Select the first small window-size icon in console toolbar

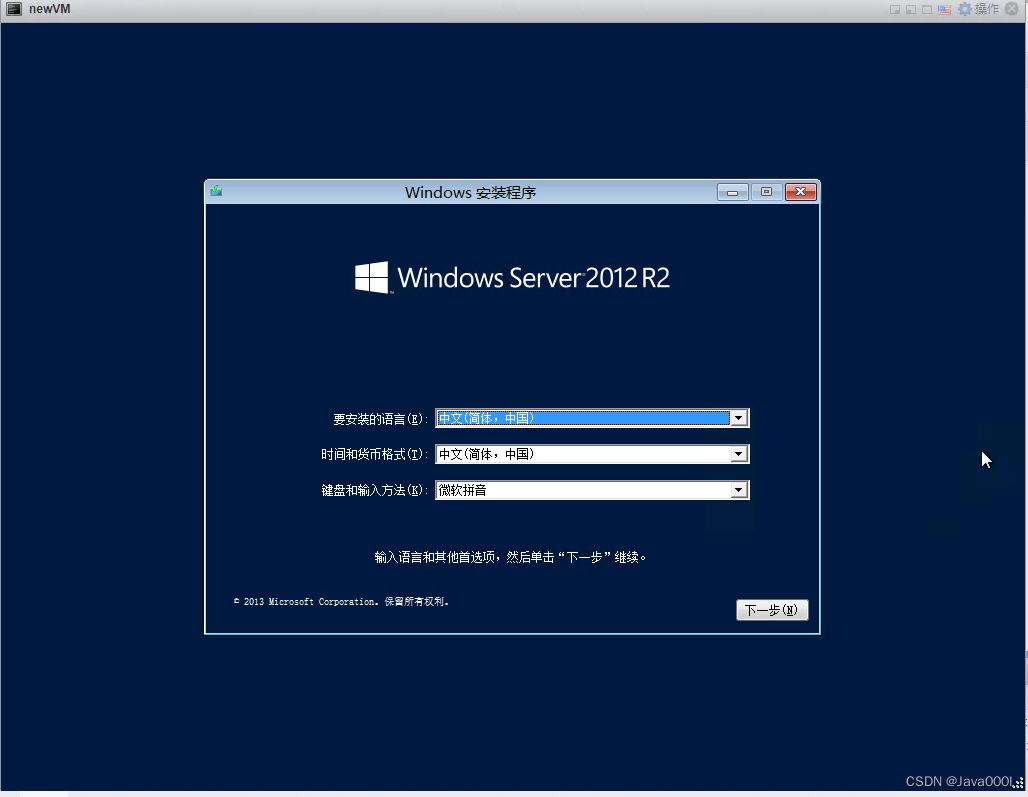(x=894, y=10)
